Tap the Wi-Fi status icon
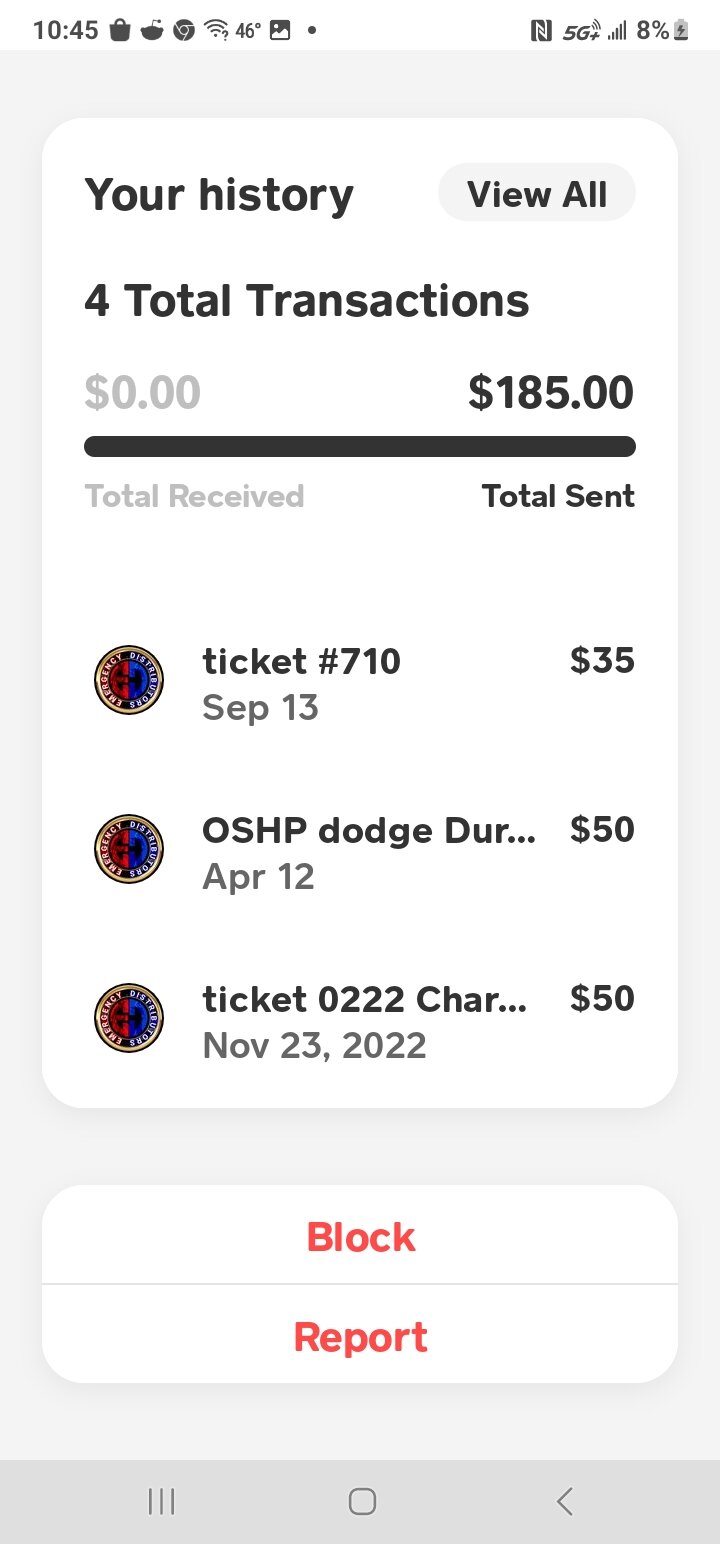 (x=215, y=30)
